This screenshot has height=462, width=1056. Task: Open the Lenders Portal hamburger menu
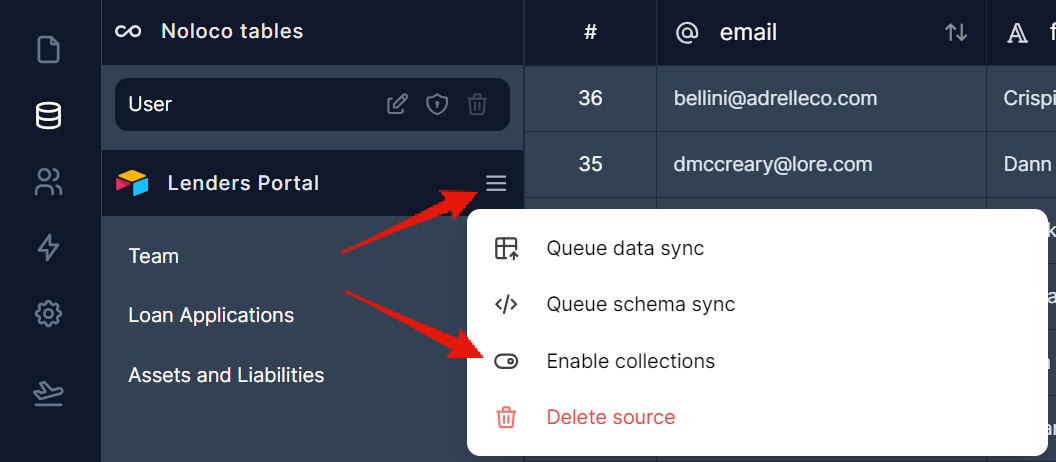click(x=496, y=183)
